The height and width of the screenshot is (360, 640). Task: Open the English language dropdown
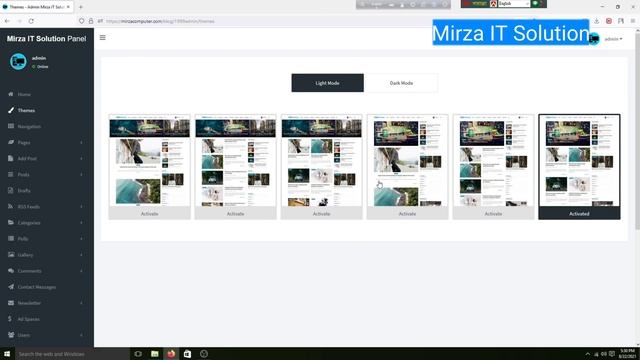coord(513,4)
